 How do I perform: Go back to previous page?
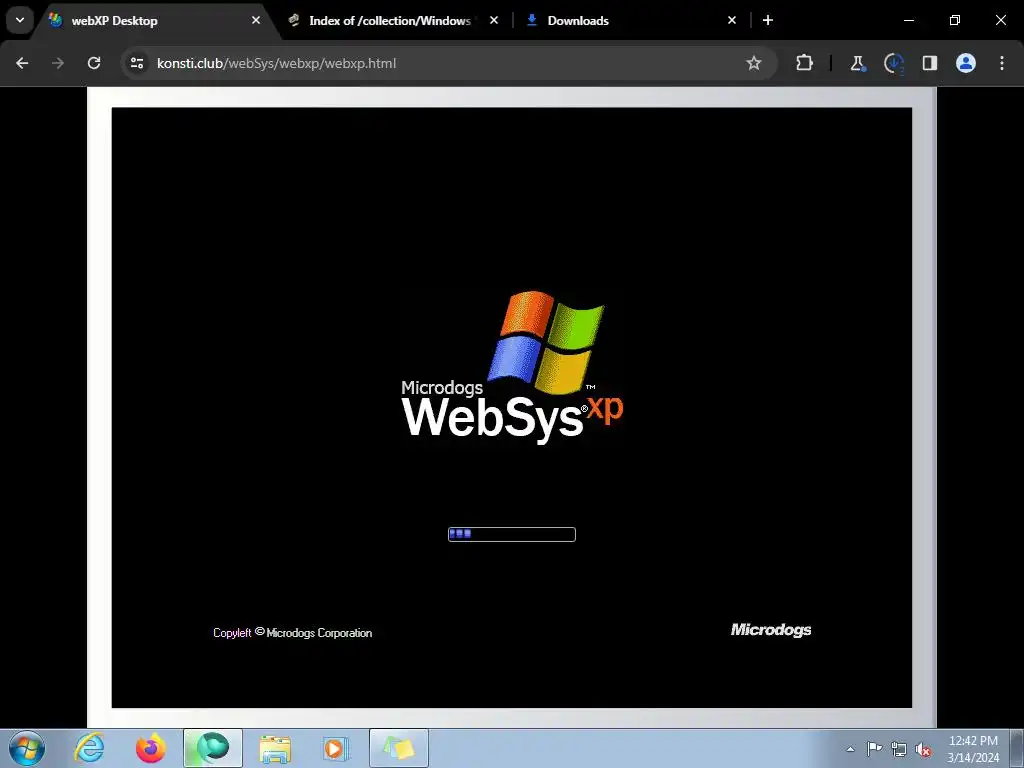[22, 63]
